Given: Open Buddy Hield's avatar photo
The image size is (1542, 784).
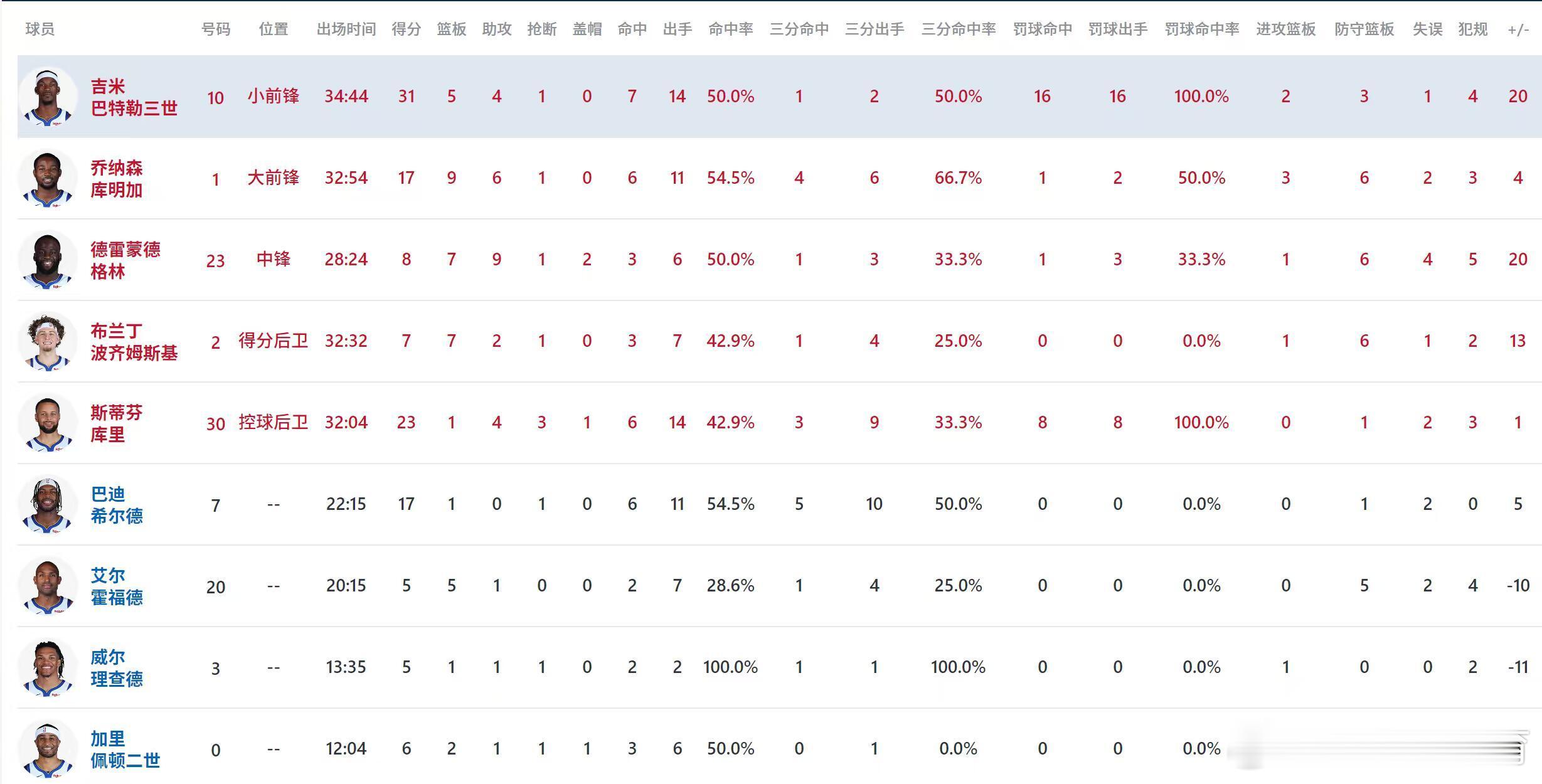Looking at the screenshot, I should coord(48,505).
